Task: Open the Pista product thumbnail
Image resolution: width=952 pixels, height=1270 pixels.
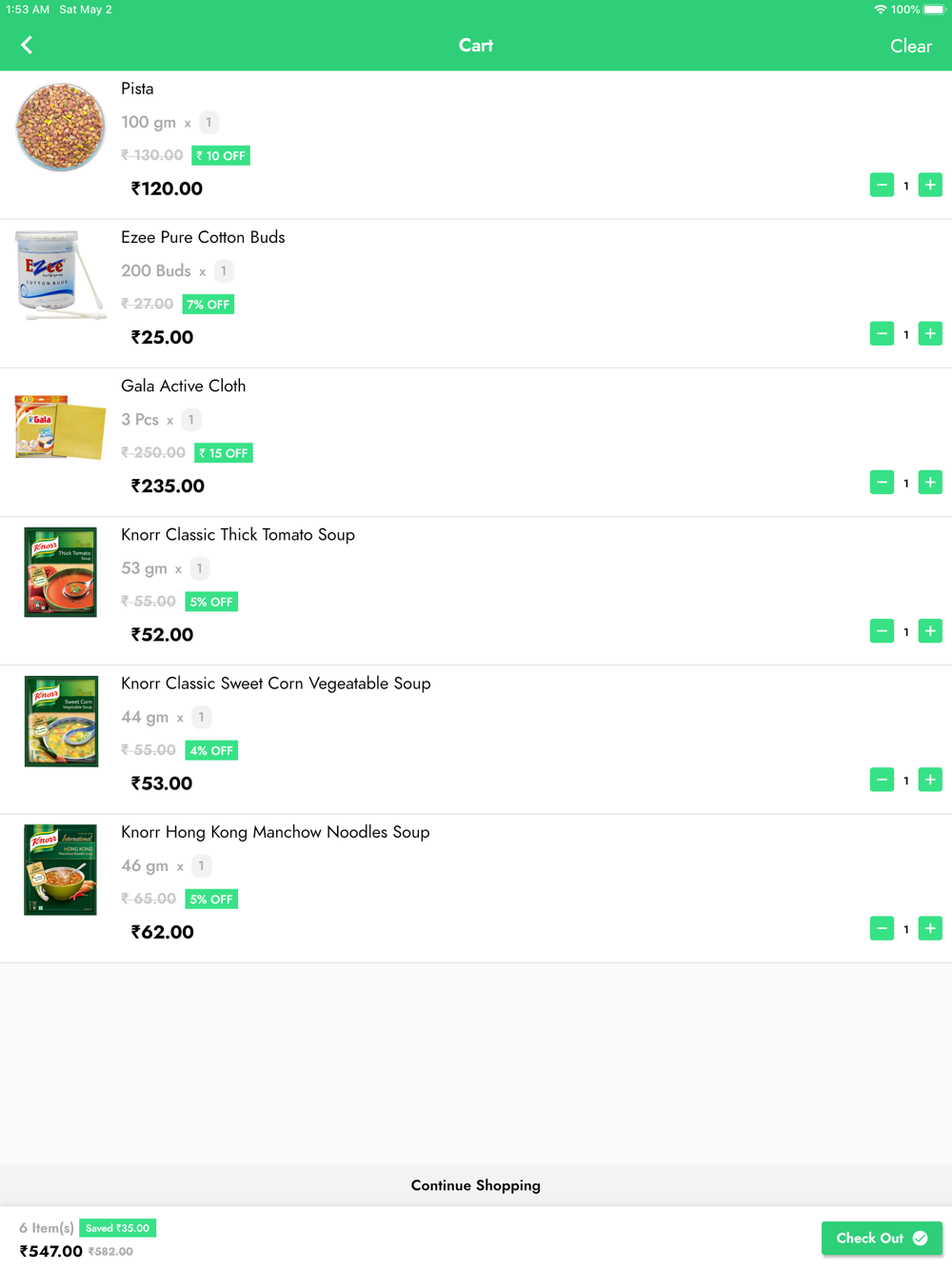Action: tap(60, 127)
